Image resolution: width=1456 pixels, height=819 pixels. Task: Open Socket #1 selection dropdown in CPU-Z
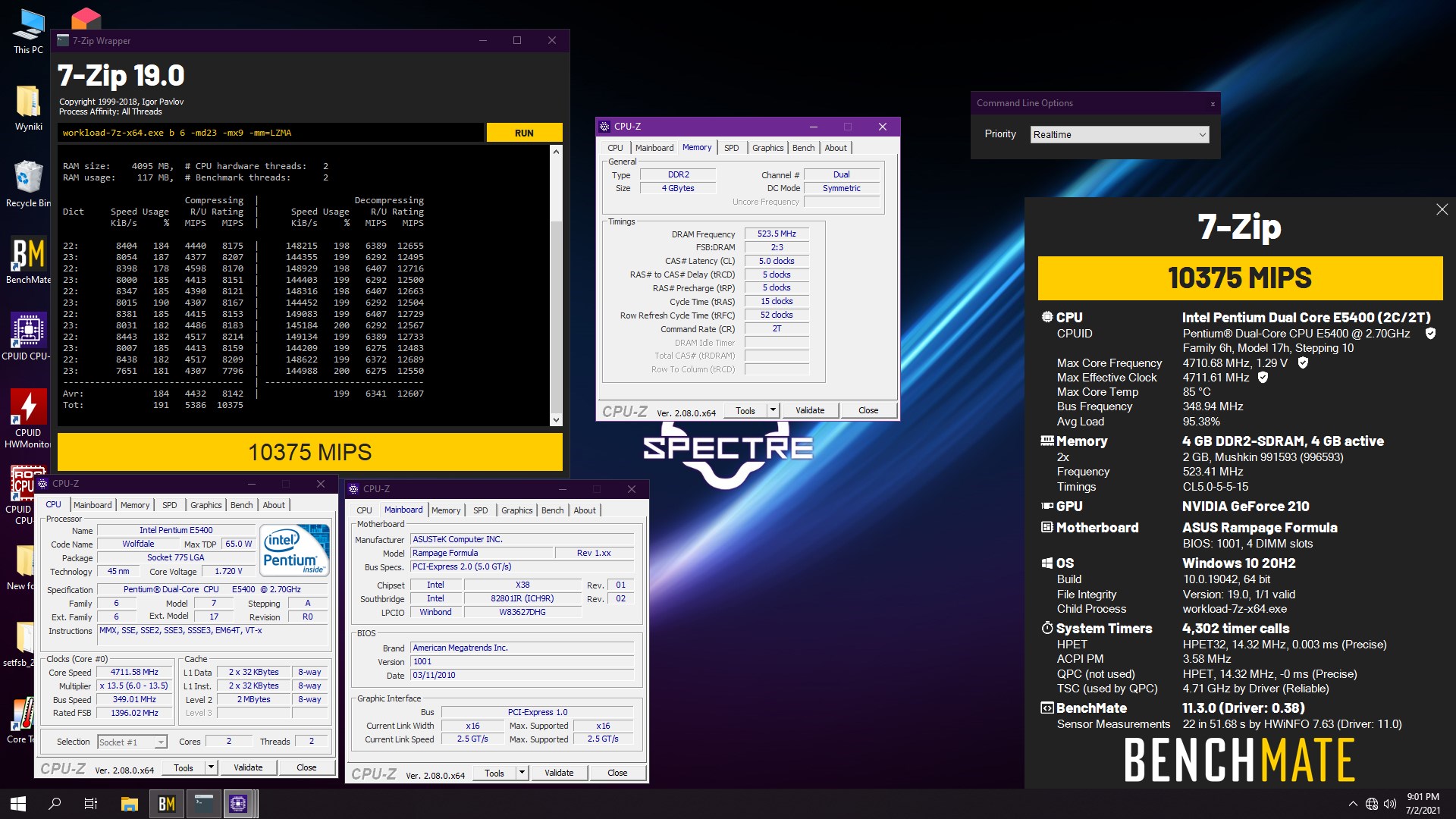pyautogui.click(x=132, y=742)
